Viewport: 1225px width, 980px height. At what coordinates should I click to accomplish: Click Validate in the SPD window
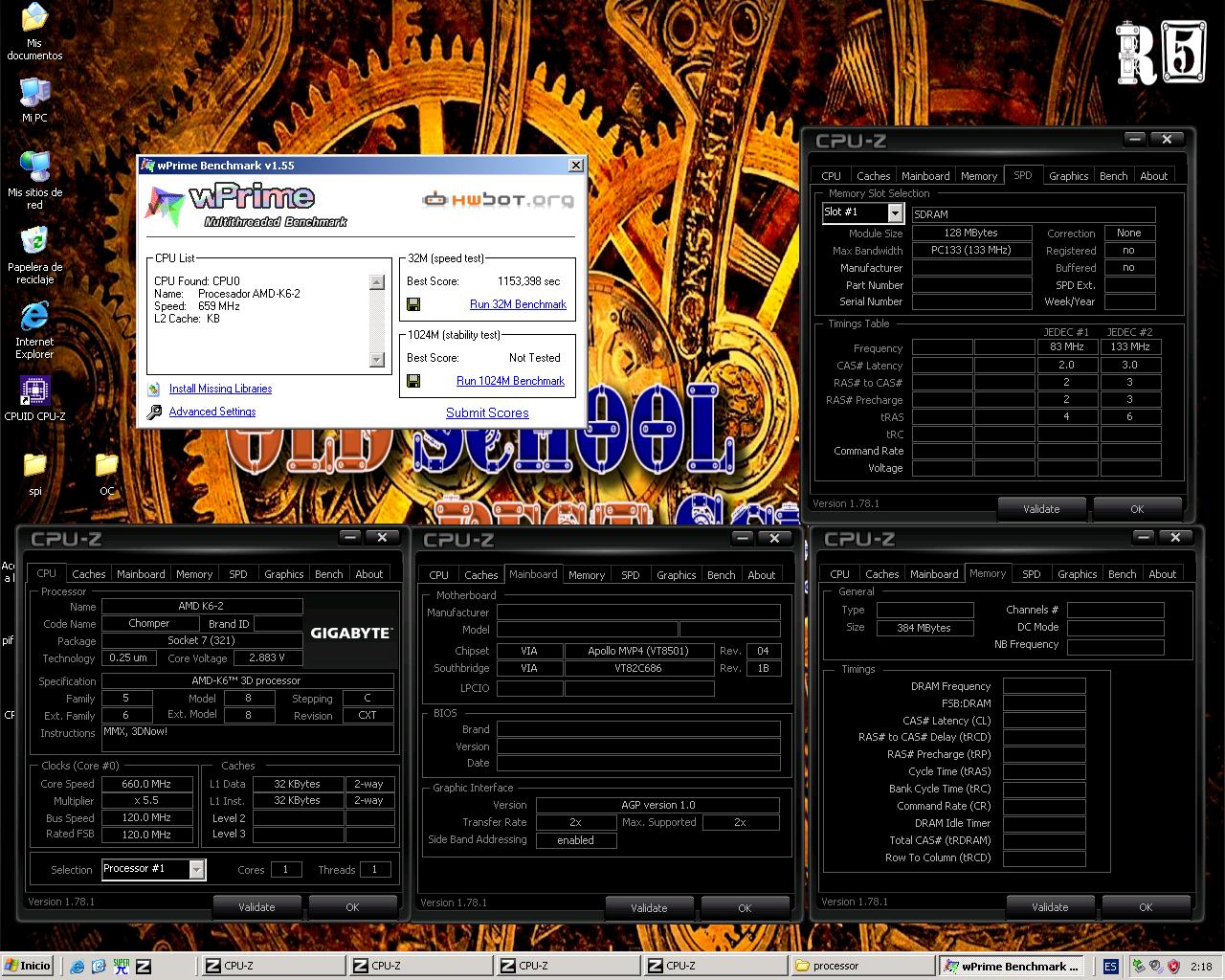point(1041,509)
